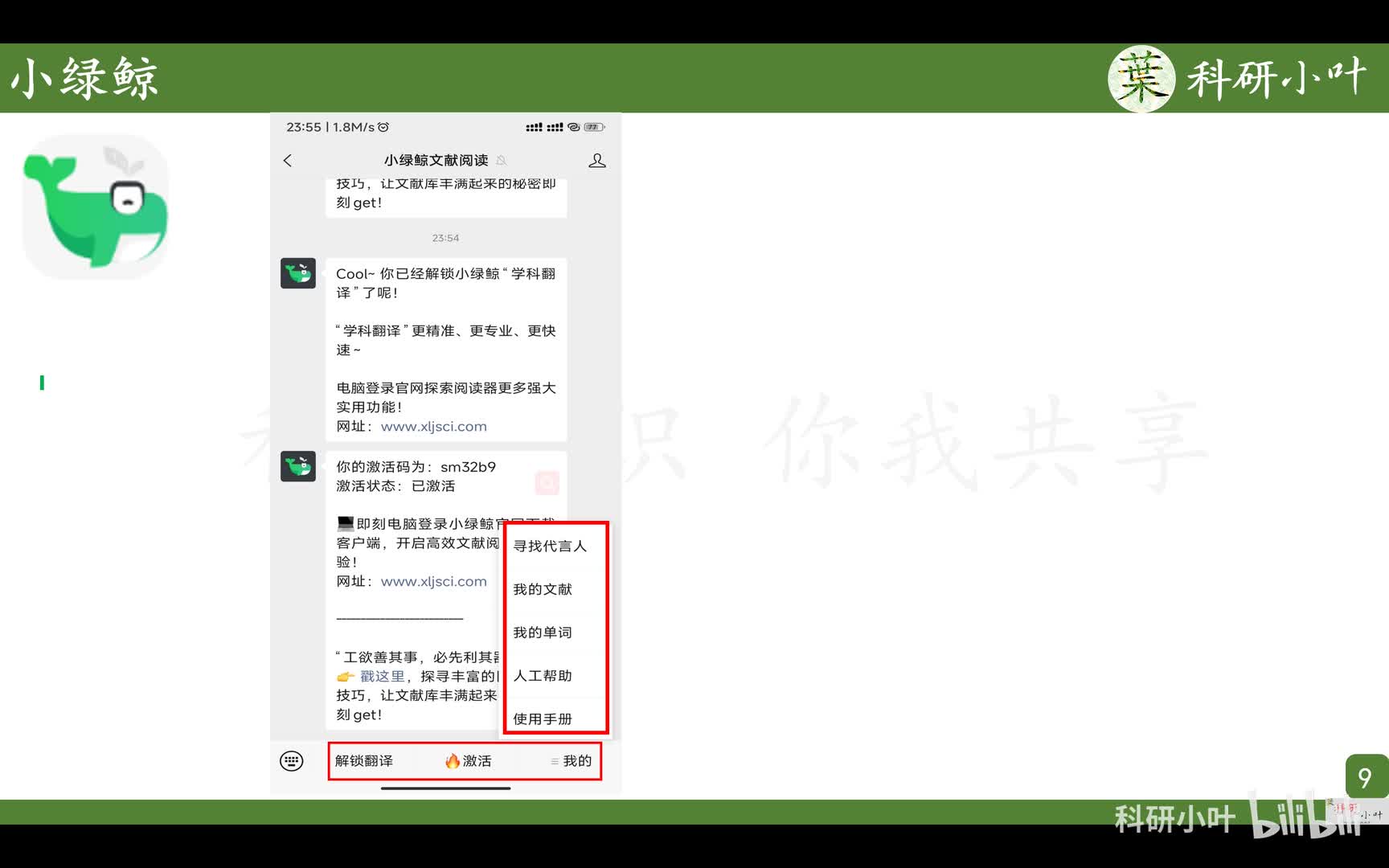
Task: Open 使用手册 from popup menu
Action: pos(543,719)
